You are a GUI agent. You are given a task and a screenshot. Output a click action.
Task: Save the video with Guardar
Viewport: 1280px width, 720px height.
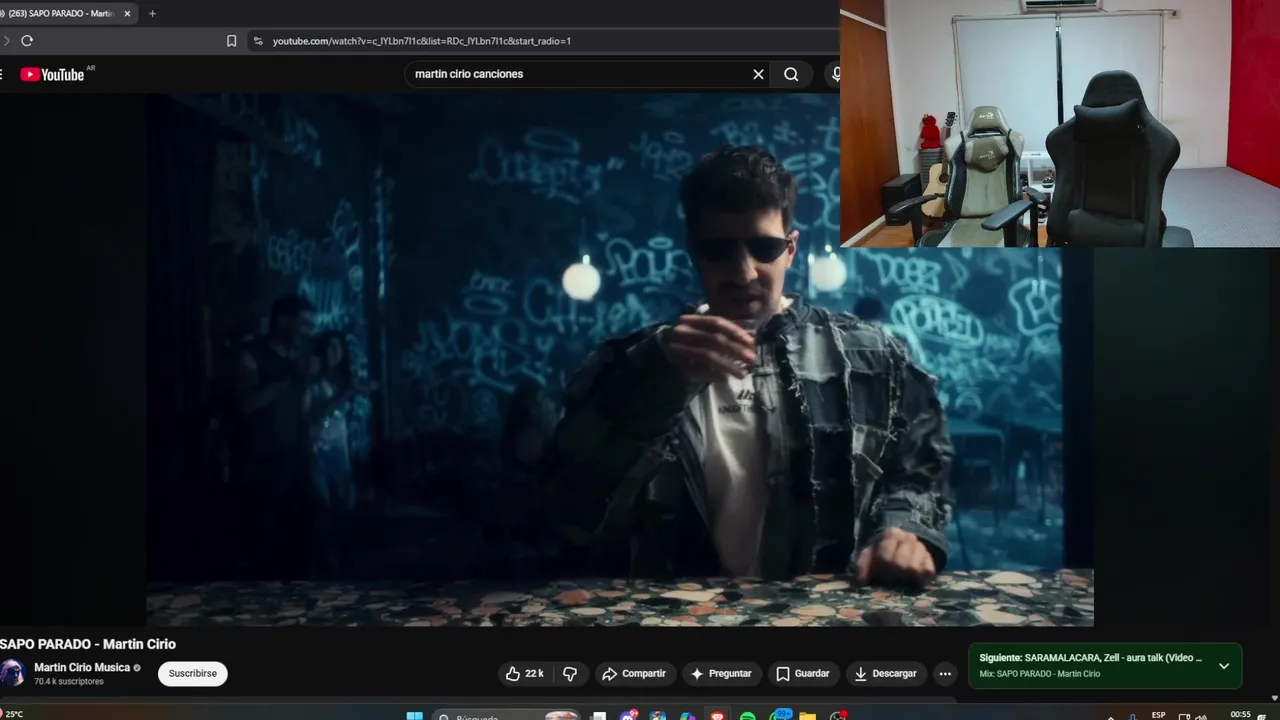803,674
